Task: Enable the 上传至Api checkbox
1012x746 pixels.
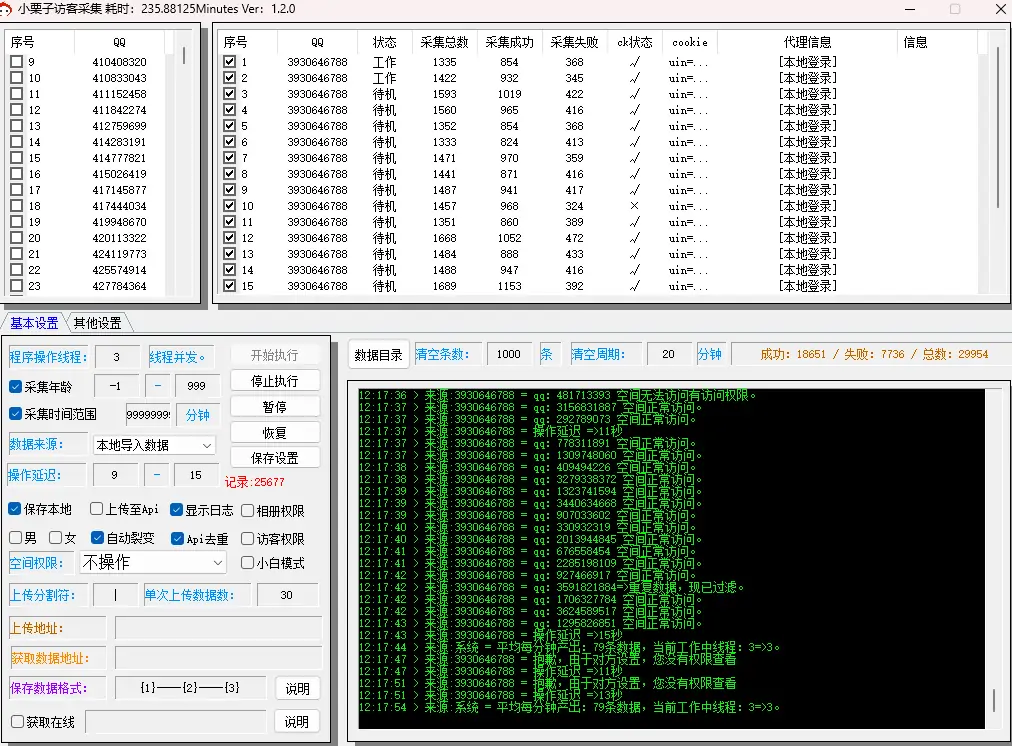Action: coord(96,509)
